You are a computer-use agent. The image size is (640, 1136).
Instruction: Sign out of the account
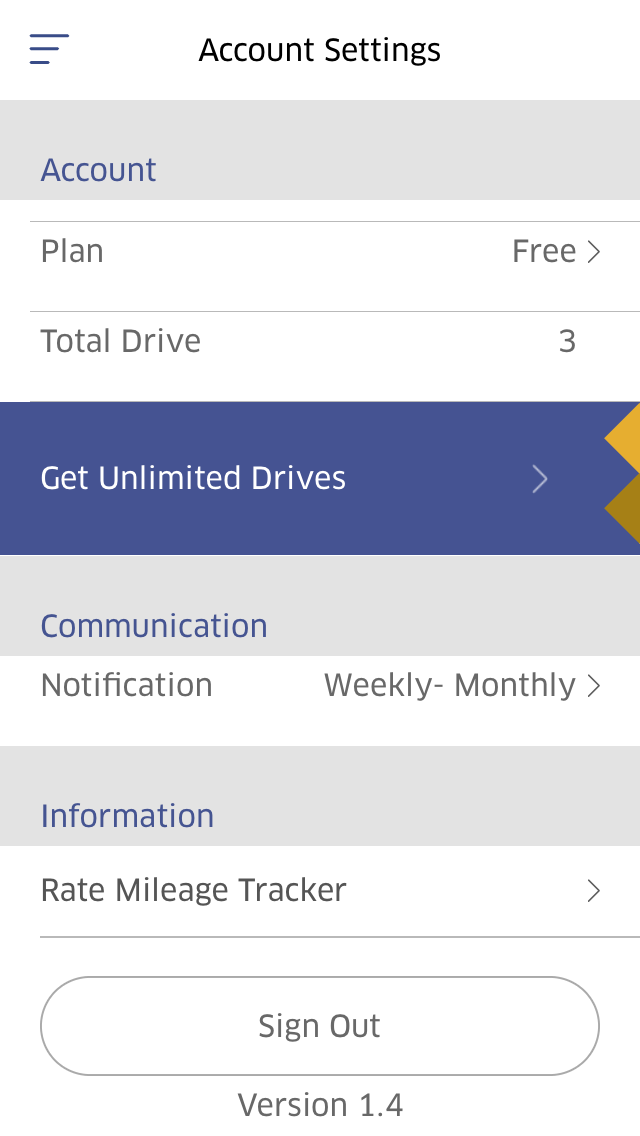pyautogui.click(x=320, y=1026)
